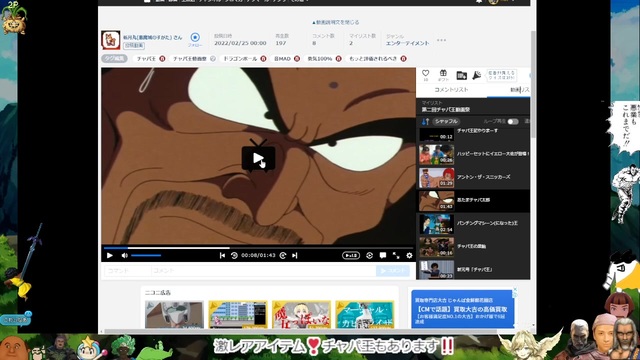Follow the uploader with the フォロー button

tap(195, 40)
